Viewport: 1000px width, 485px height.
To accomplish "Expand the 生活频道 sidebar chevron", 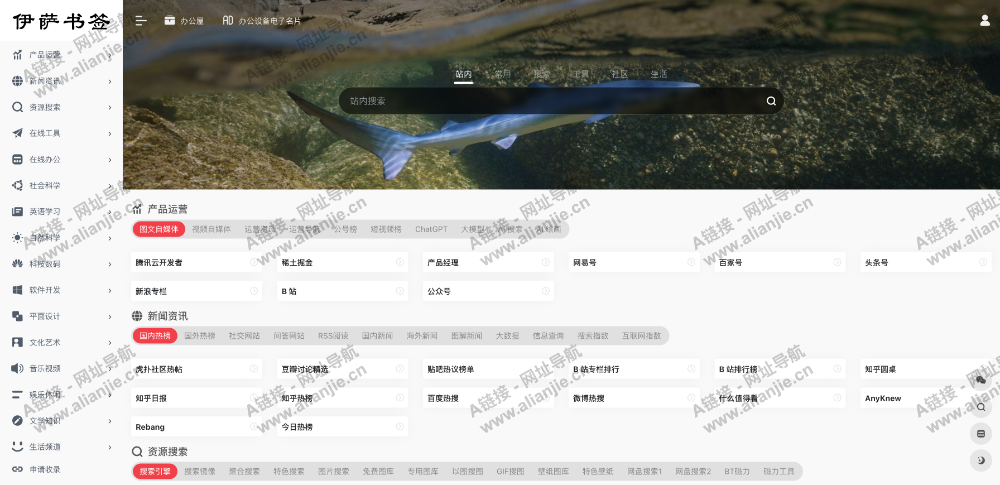I will pyautogui.click(x=110, y=447).
